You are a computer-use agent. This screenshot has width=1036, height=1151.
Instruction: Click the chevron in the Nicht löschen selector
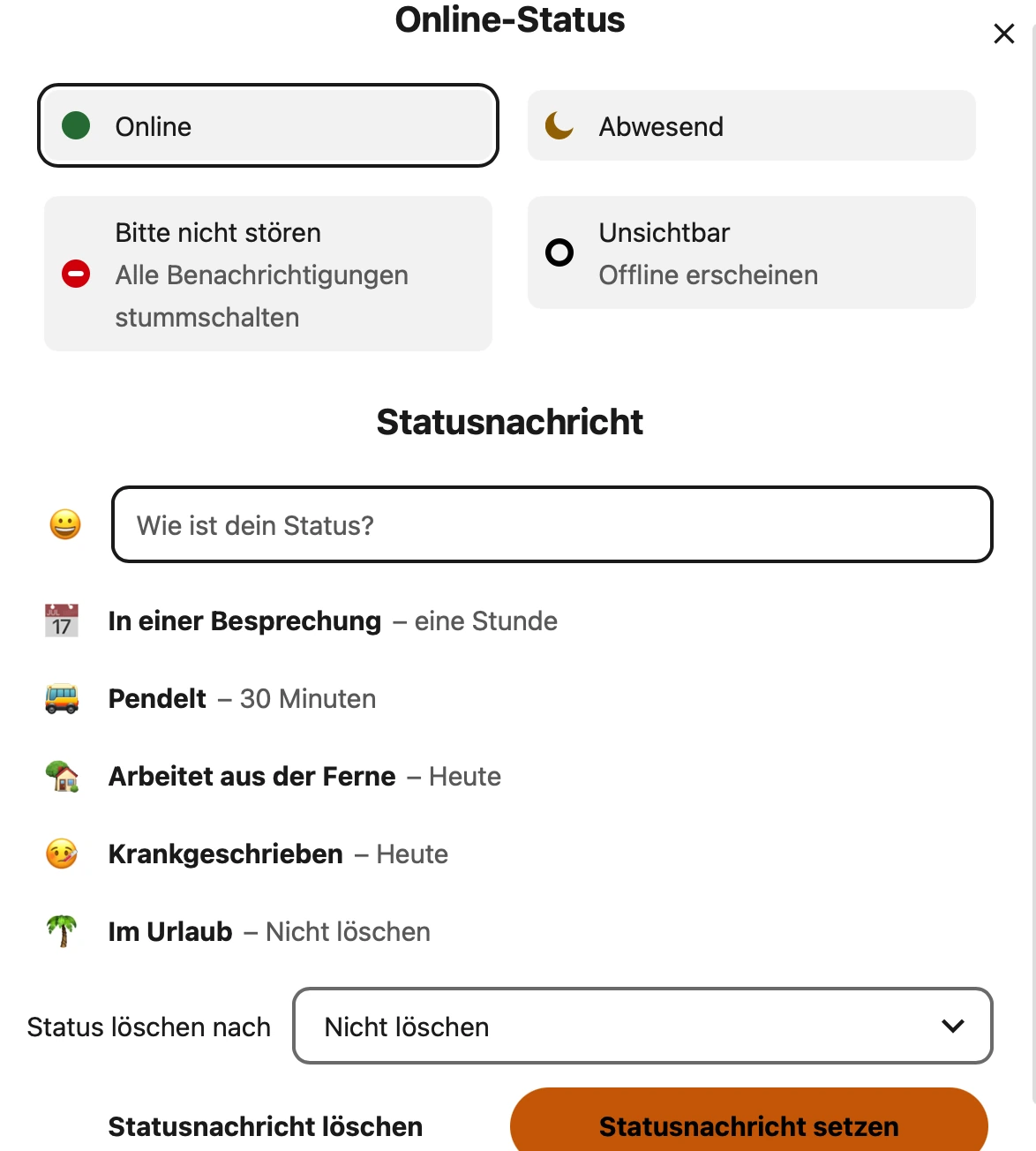(951, 1027)
